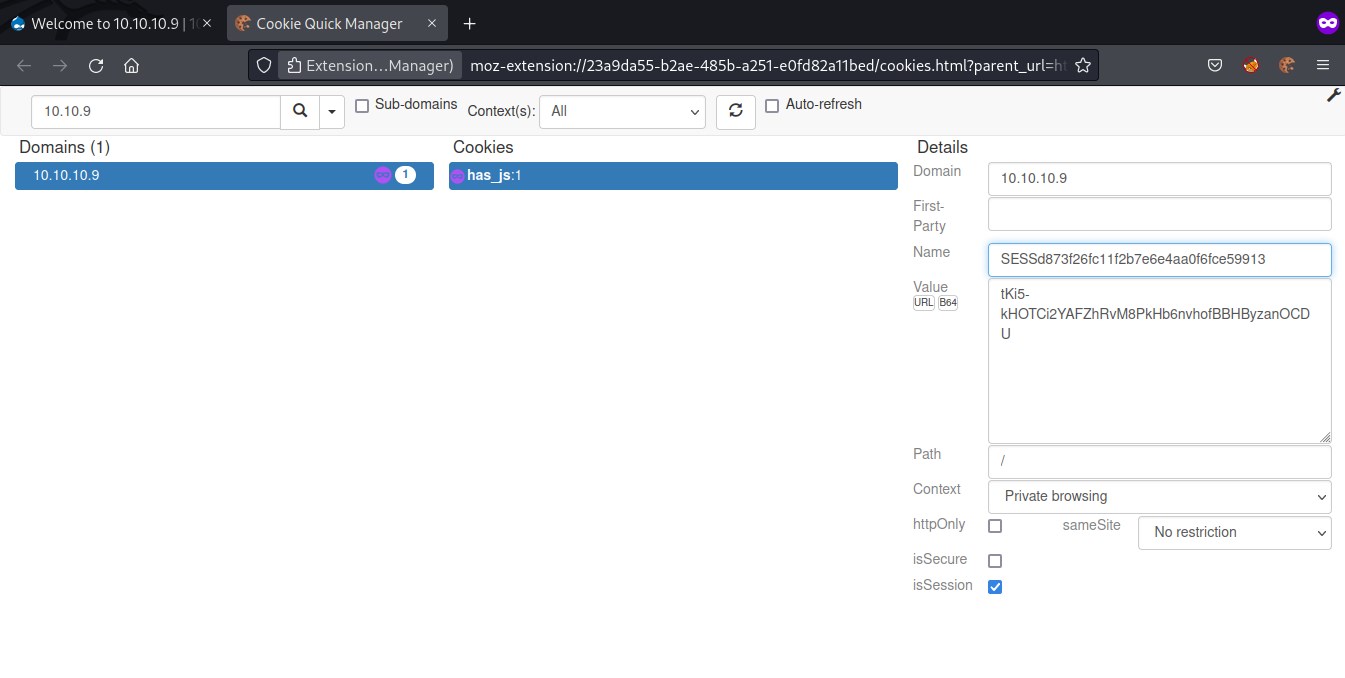Open the sameSite No restriction dropdown
The image size is (1345, 678).
click(x=1234, y=533)
